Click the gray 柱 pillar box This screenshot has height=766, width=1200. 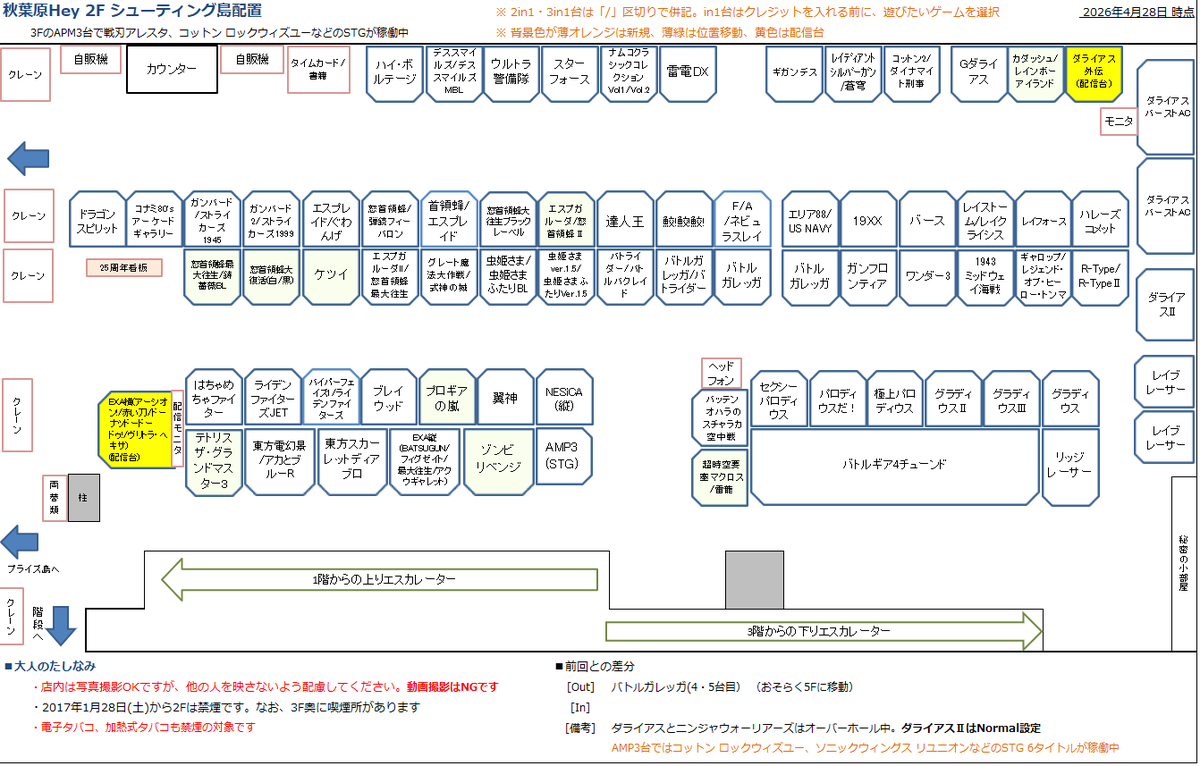84,497
